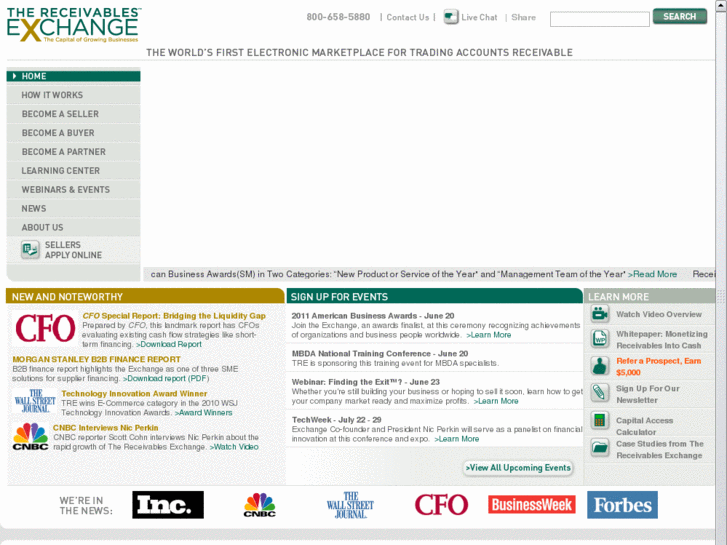Open Become a Partner page

[x=73, y=152]
